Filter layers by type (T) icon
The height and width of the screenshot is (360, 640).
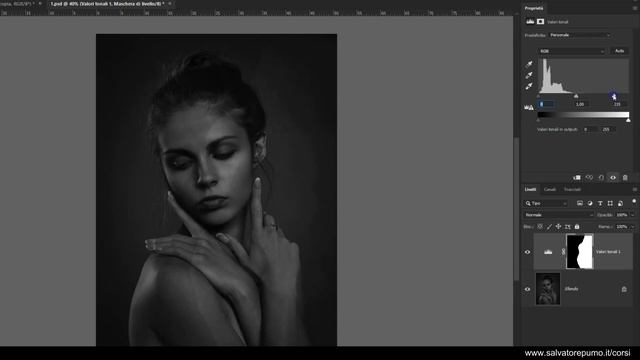click(x=600, y=203)
